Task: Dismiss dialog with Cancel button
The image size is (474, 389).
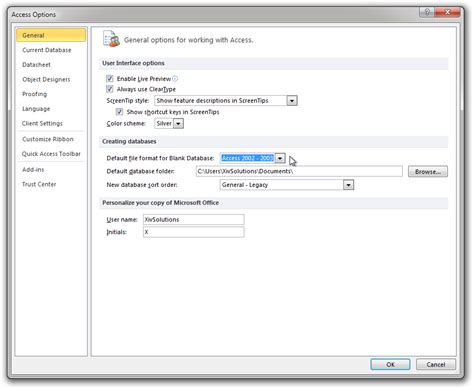Action: click(x=436, y=364)
